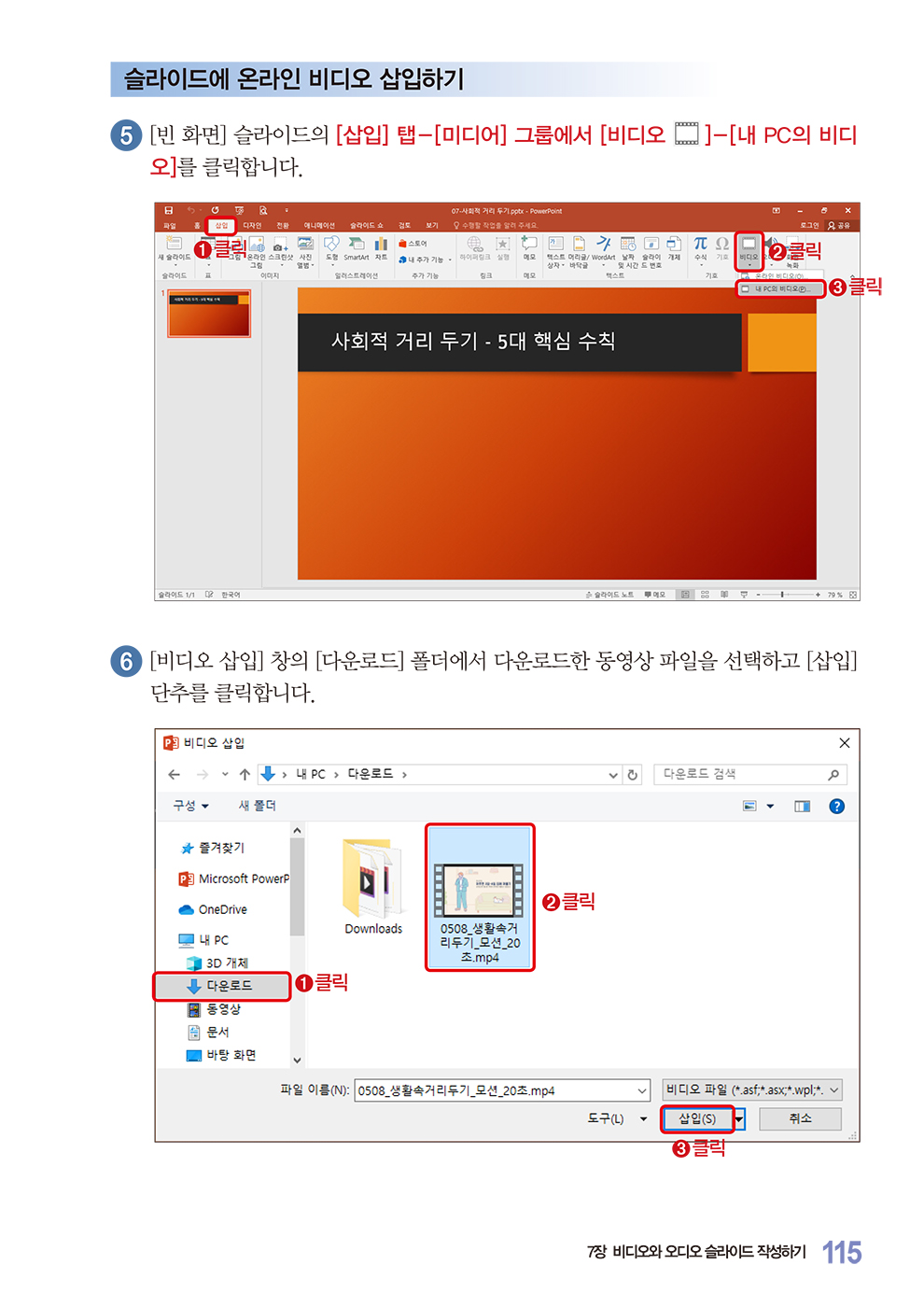Image resolution: width=924 pixels, height=1307 pixels.
Task: Select Quick Access (즐겨찾기) in the navigation tree
Action: click(x=212, y=848)
